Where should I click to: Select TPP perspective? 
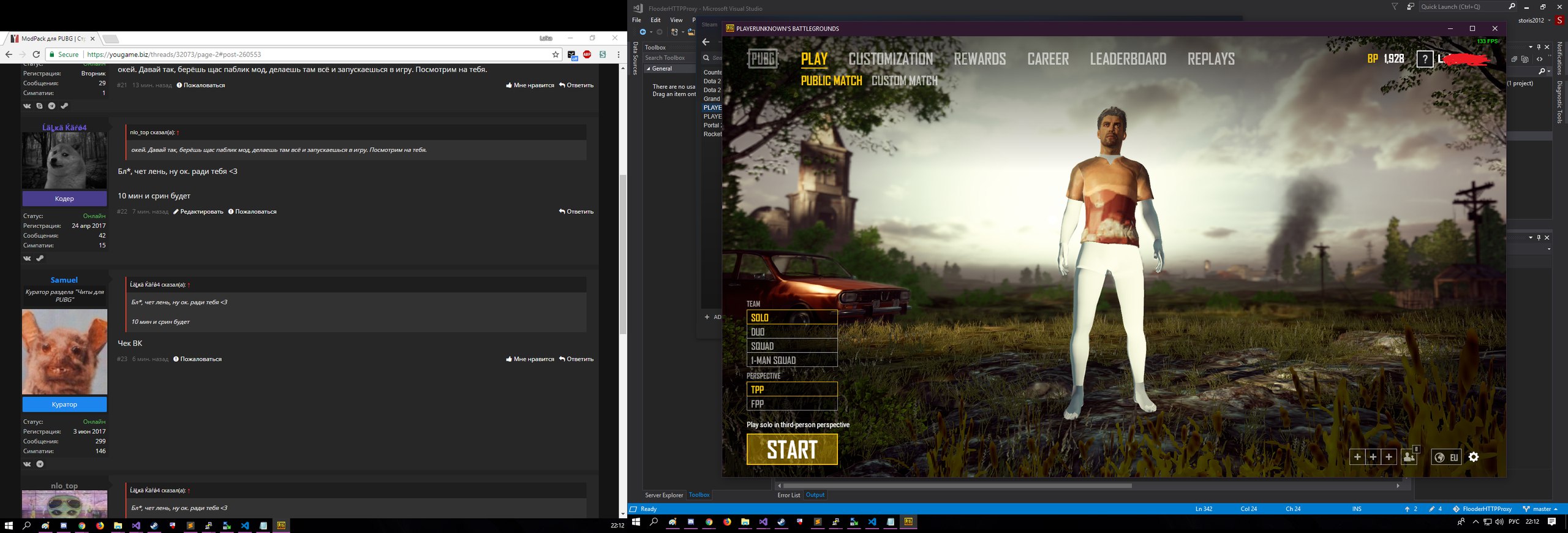[x=792, y=389]
